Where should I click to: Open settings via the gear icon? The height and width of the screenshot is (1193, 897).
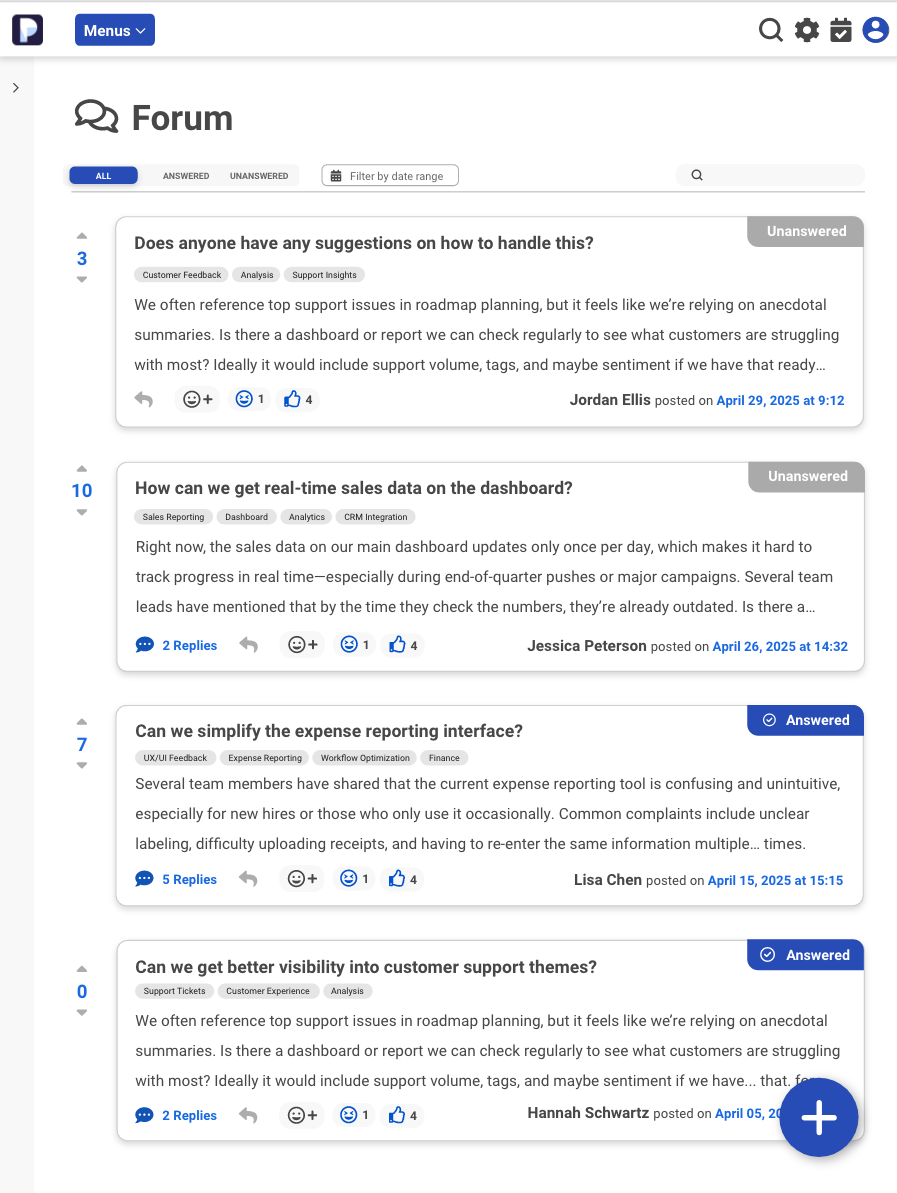click(806, 30)
